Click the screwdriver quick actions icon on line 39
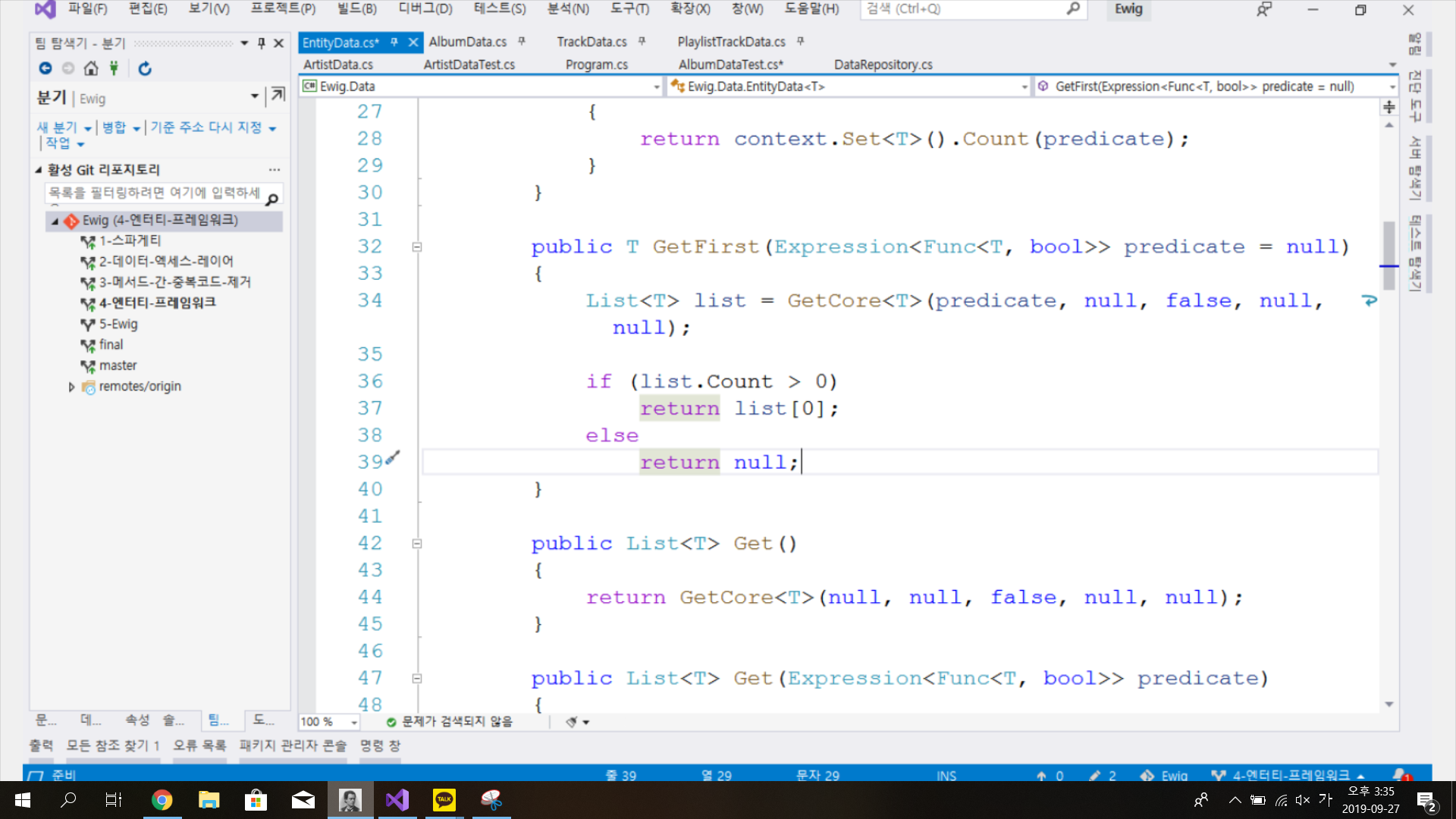This screenshot has width=1456, height=819. (x=393, y=457)
